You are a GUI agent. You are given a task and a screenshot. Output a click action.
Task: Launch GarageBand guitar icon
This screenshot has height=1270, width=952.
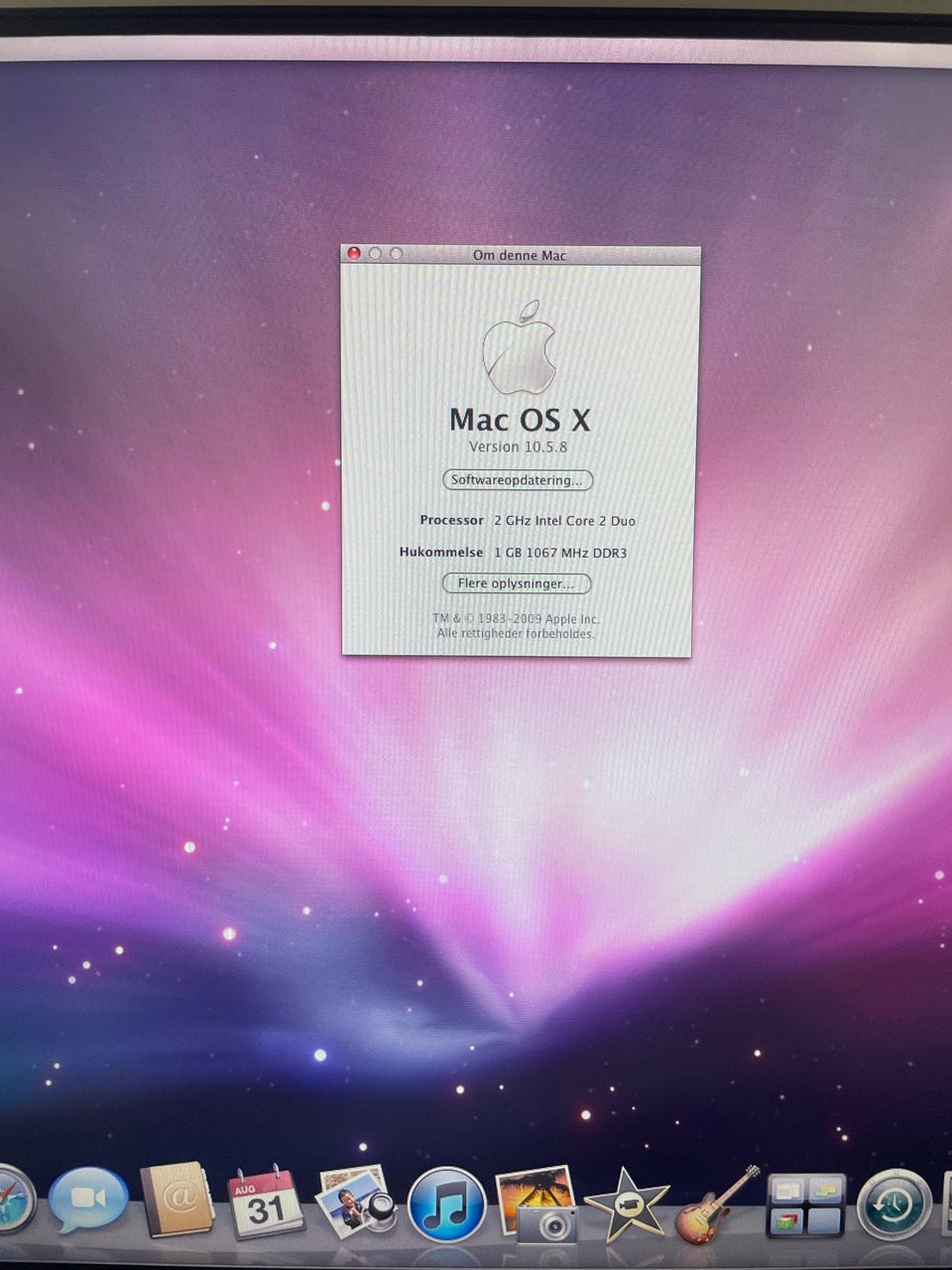pyautogui.click(x=717, y=1205)
